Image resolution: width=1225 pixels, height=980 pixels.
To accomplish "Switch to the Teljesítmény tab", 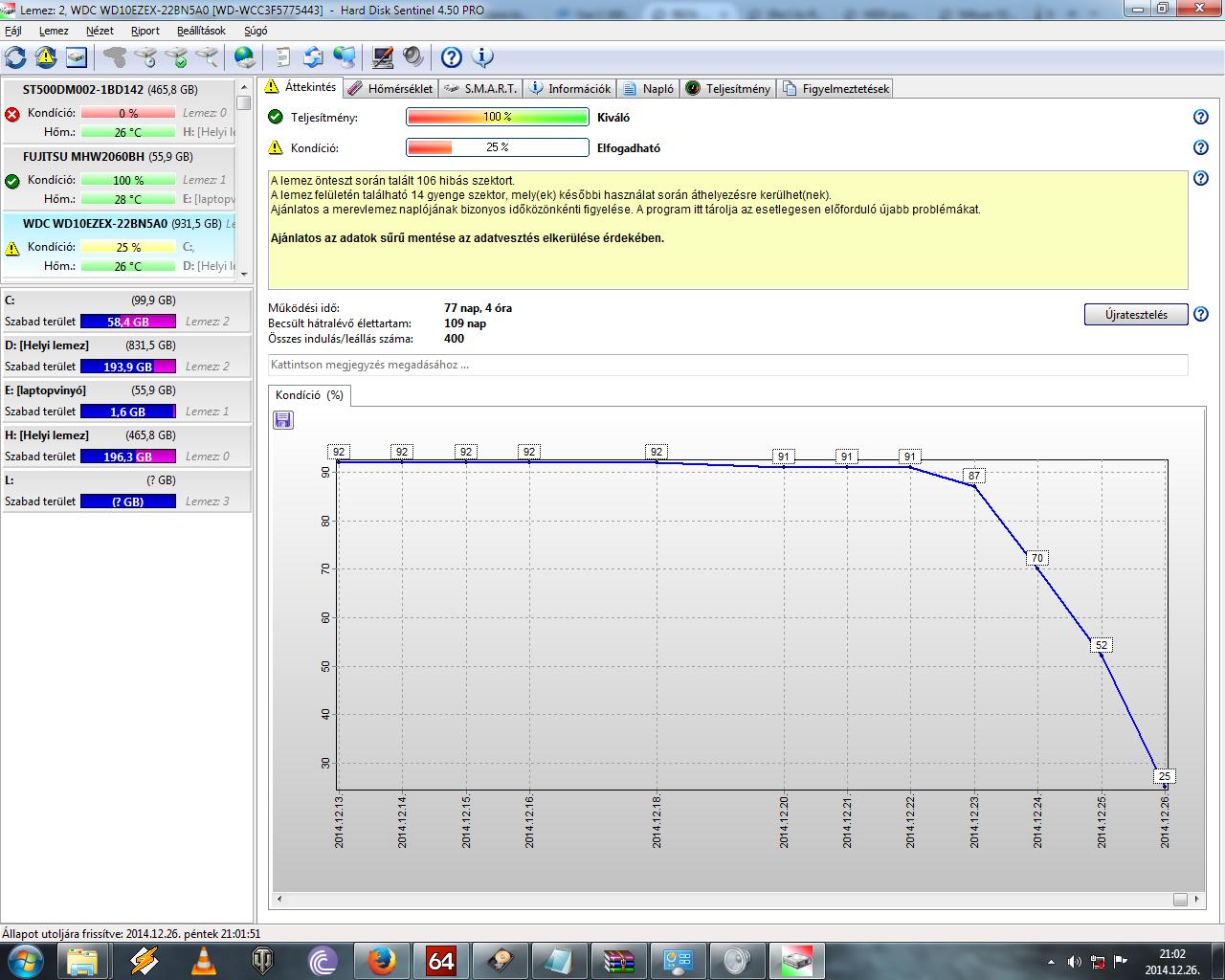I will pyautogui.click(x=727, y=88).
